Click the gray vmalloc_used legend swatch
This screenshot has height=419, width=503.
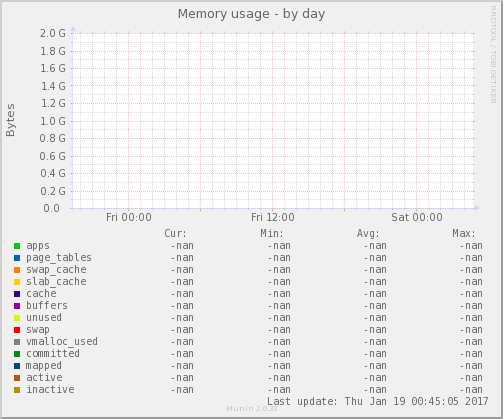(x=17, y=342)
